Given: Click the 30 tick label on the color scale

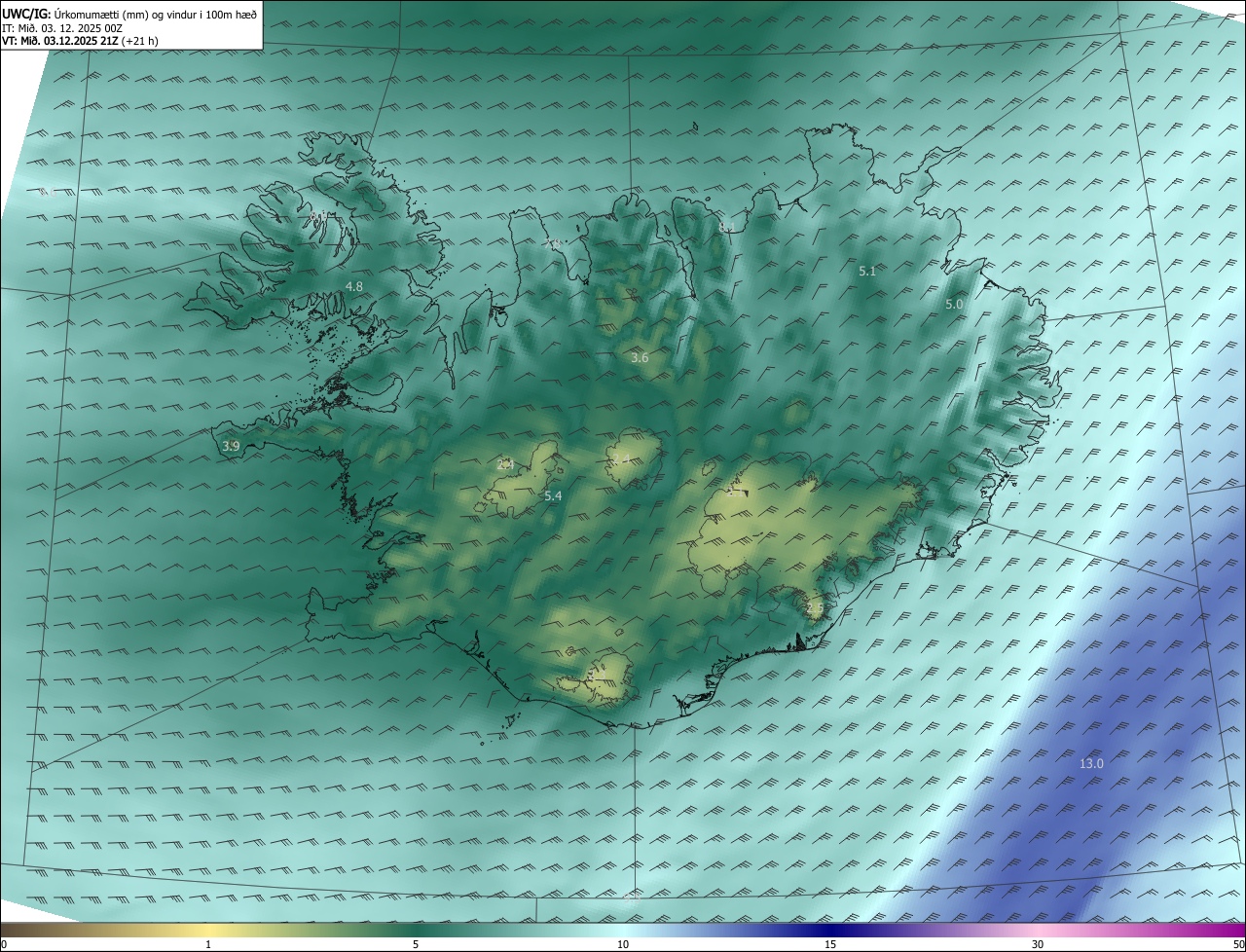Looking at the screenshot, I should 1038,944.
